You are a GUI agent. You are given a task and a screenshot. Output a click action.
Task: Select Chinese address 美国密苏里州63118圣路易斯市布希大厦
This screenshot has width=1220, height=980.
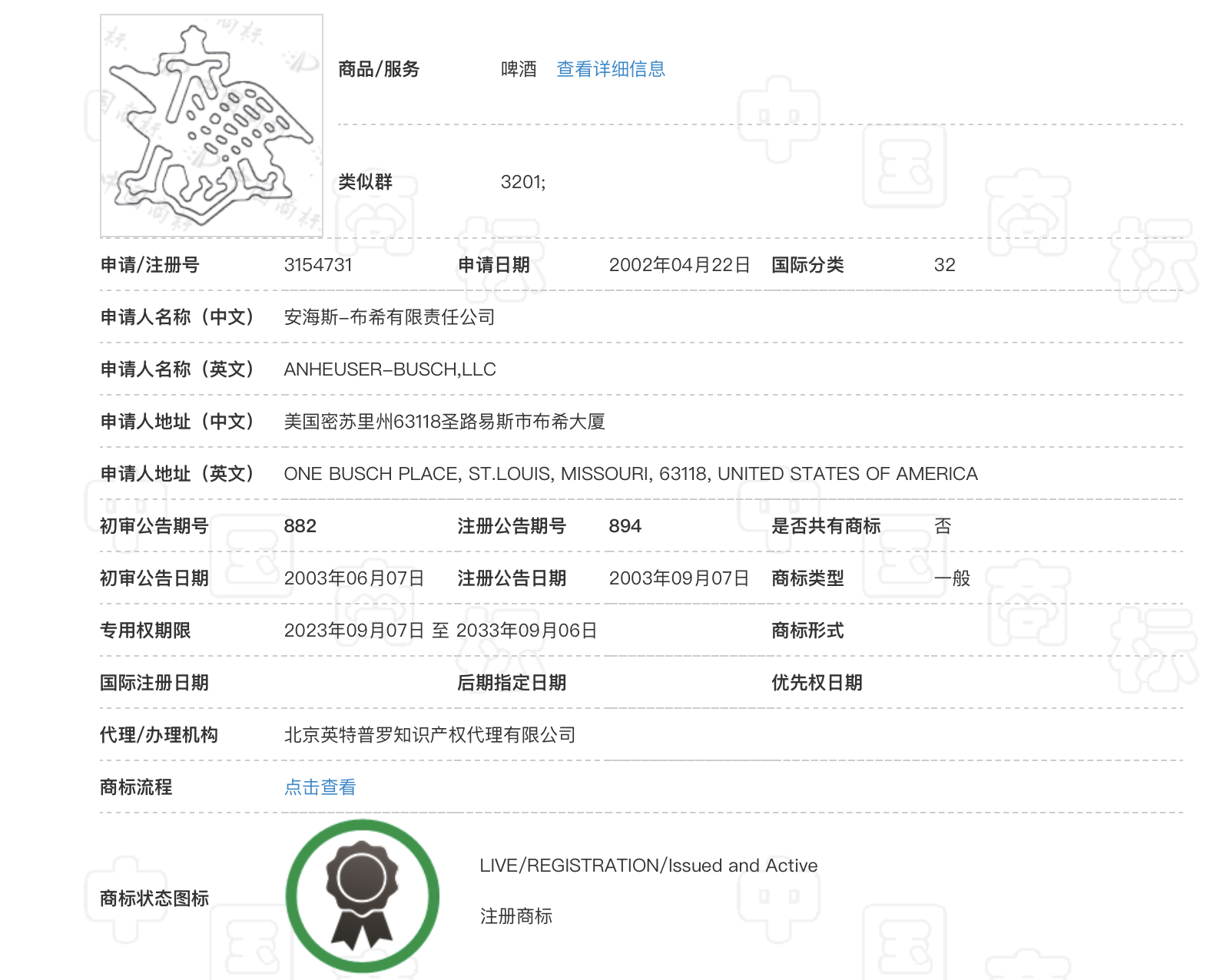pos(445,422)
